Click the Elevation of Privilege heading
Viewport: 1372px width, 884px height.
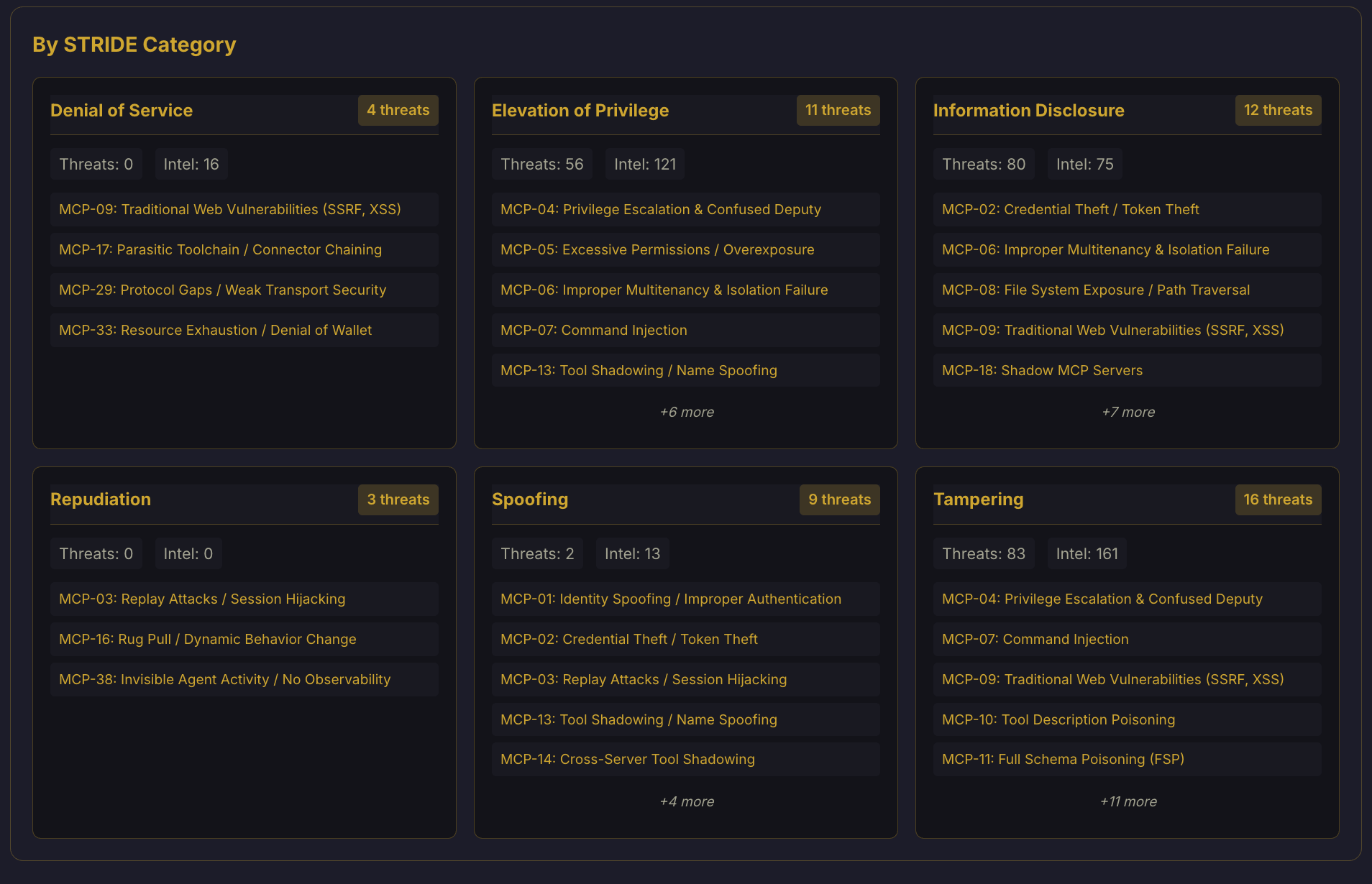coord(580,110)
